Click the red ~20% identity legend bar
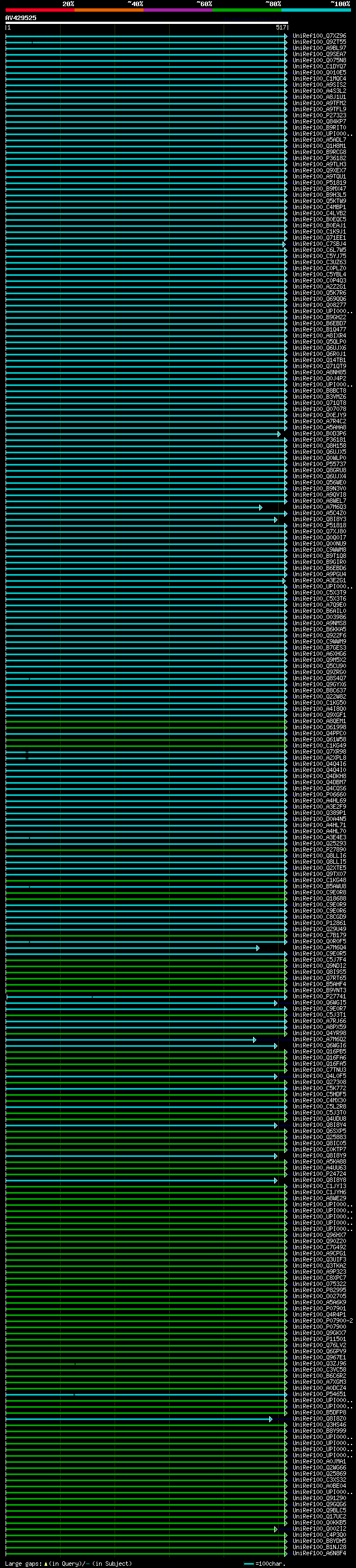356x1568 pixels. [x=39, y=10]
